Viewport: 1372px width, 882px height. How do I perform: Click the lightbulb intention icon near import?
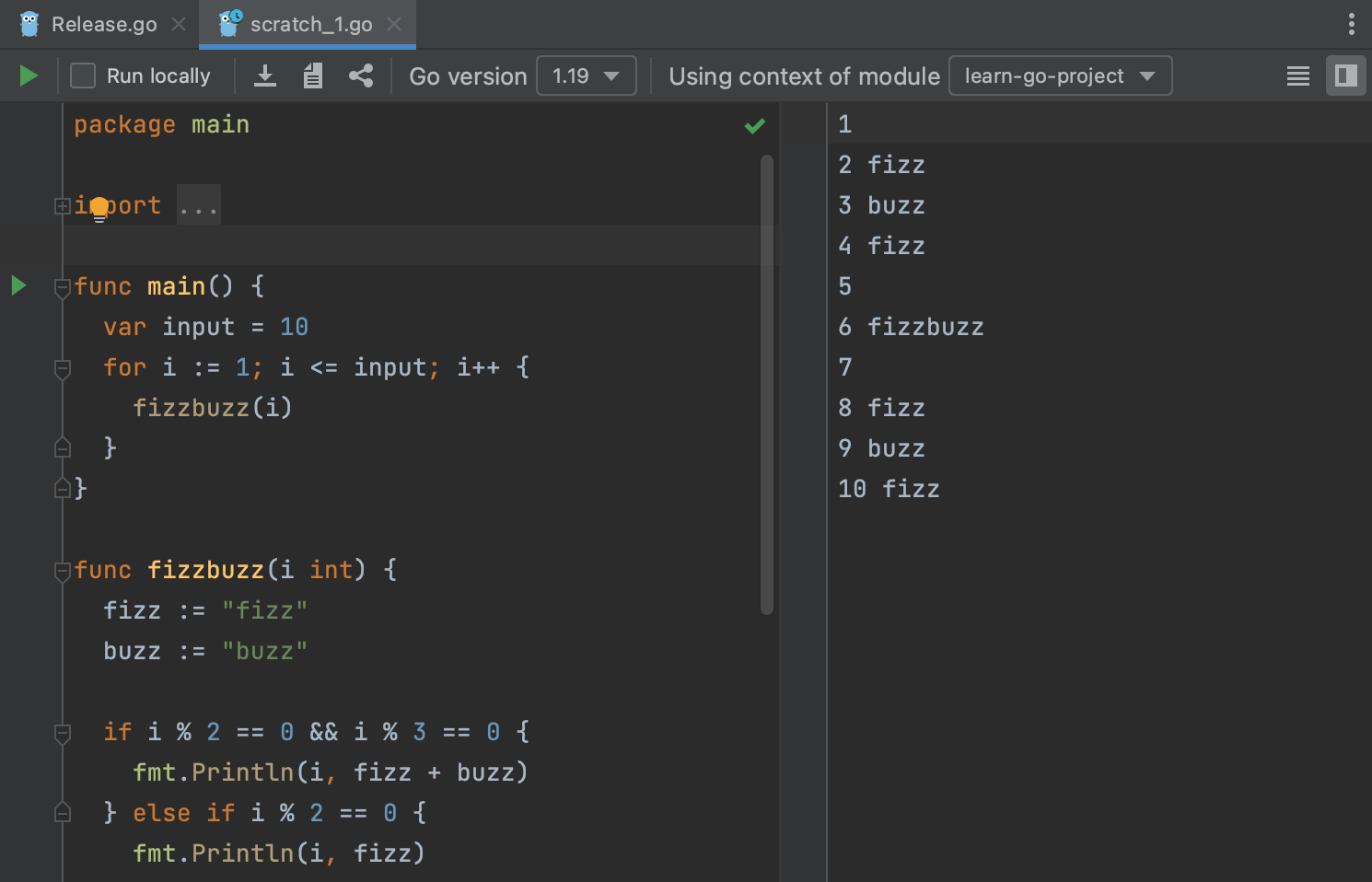pos(99,210)
